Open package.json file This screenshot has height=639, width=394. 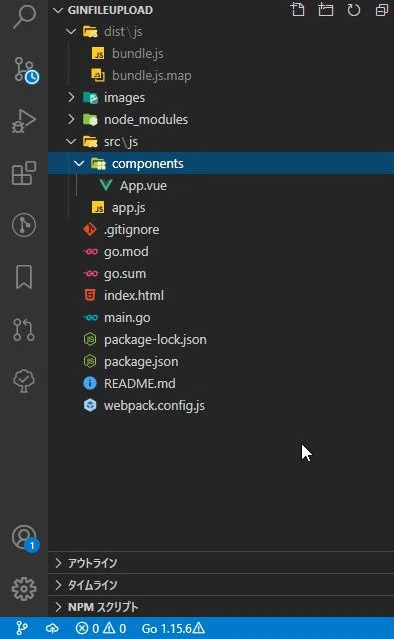[x=221, y=361]
